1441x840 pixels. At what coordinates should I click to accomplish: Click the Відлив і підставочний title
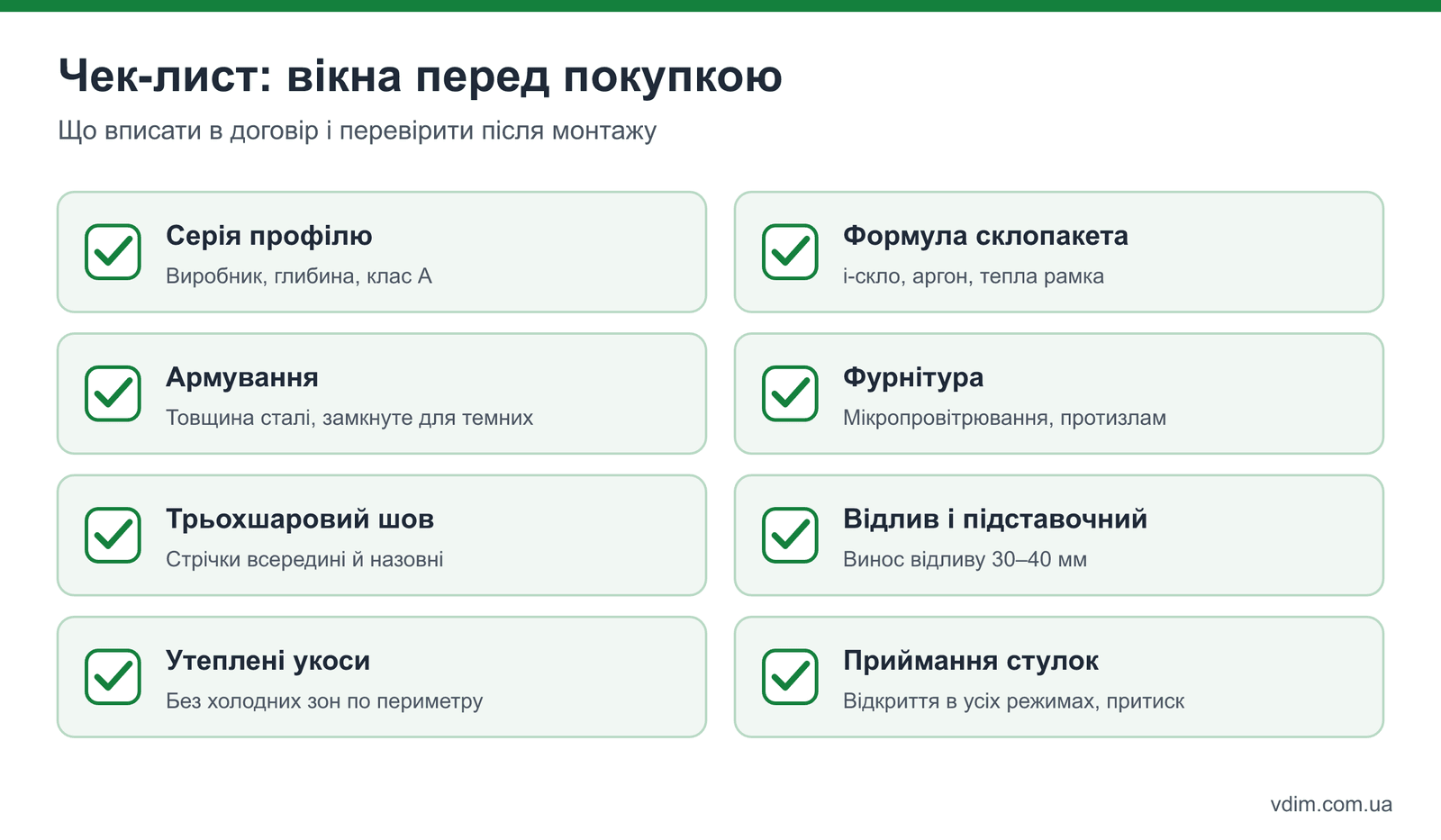(995, 519)
